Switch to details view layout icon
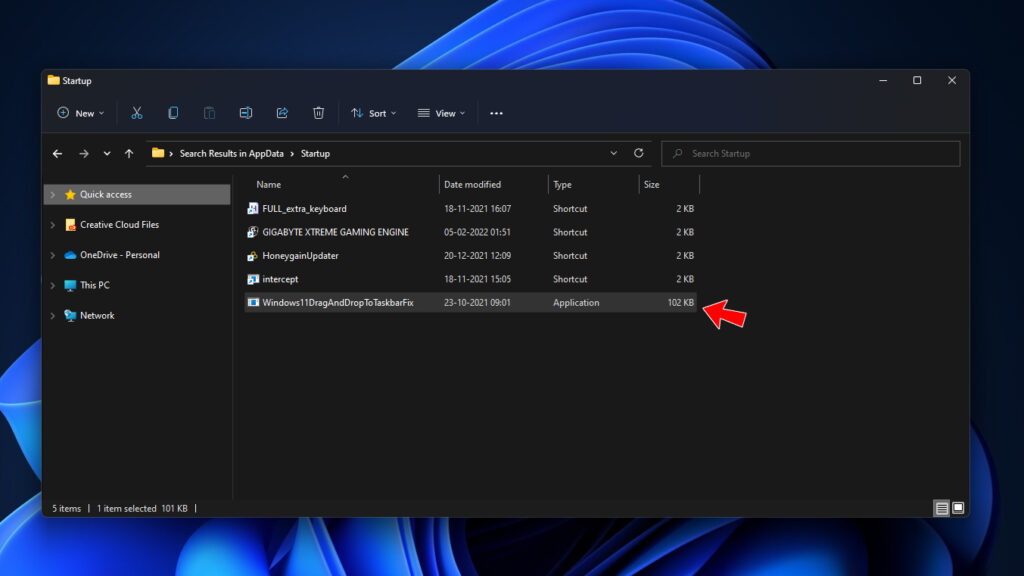The height and width of the screenshot is (576, 1024). 941,508
